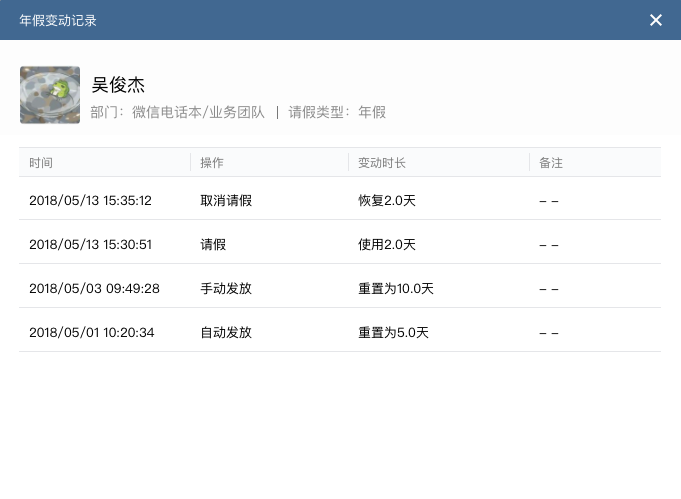Click the 使用2.0天 duration cell
Image resolution: width=681 pixels, height=499 pixels.
tap(387, 245)
